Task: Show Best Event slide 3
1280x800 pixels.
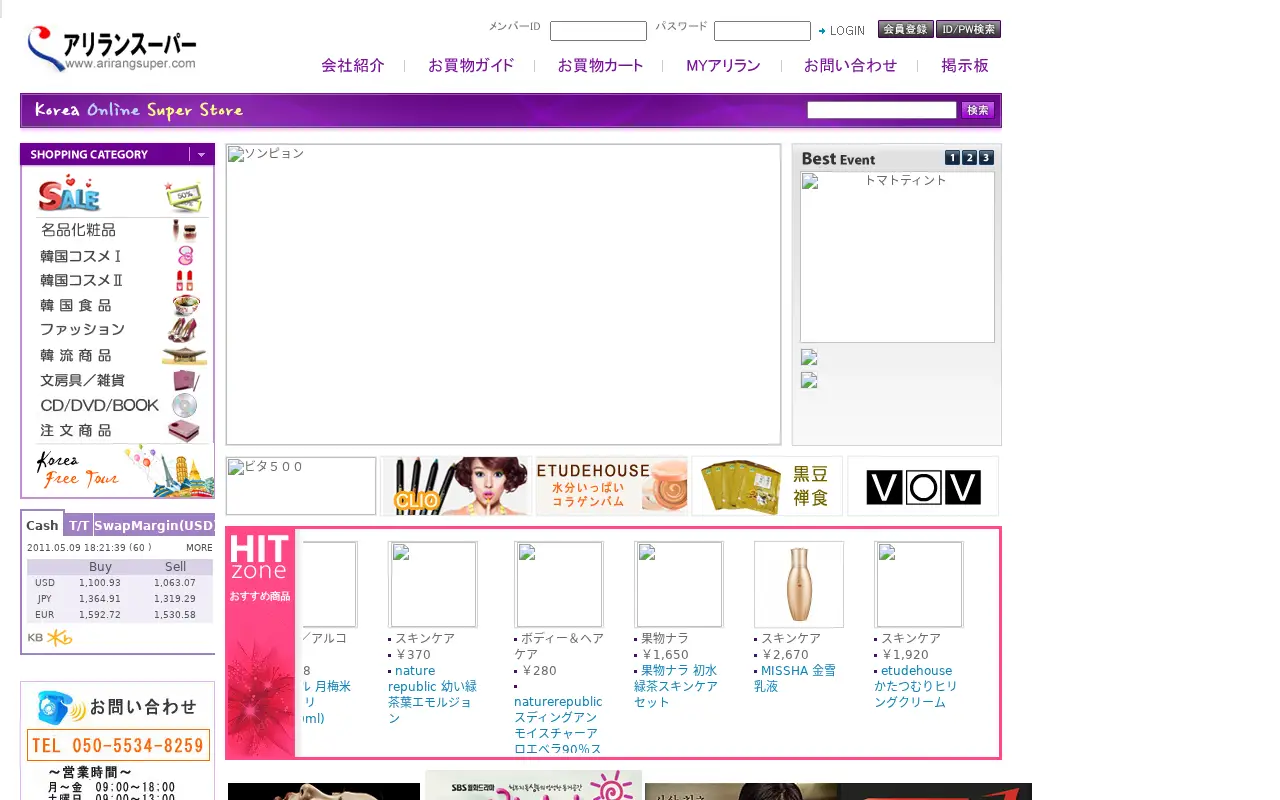Action: click(x=986, y=158)
